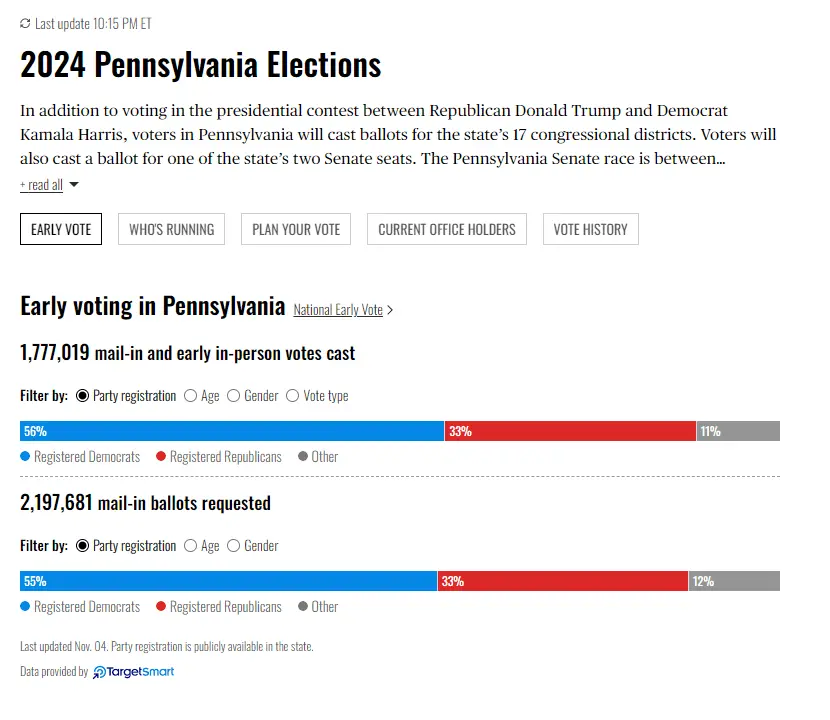
Task: Select the Age filter for votes cast
Action: pyautogui.click(x=190, y=396)
